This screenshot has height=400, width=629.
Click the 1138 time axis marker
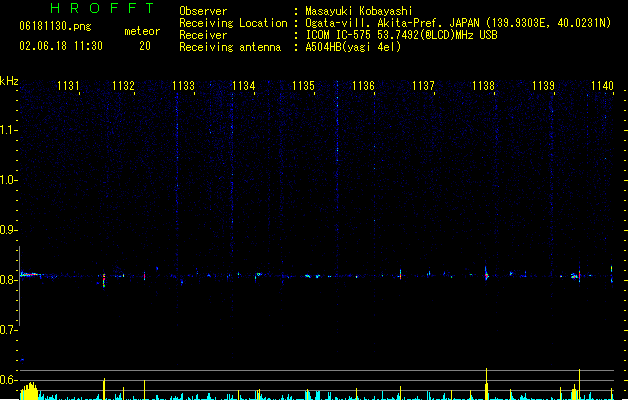click(x=483, y=86)
